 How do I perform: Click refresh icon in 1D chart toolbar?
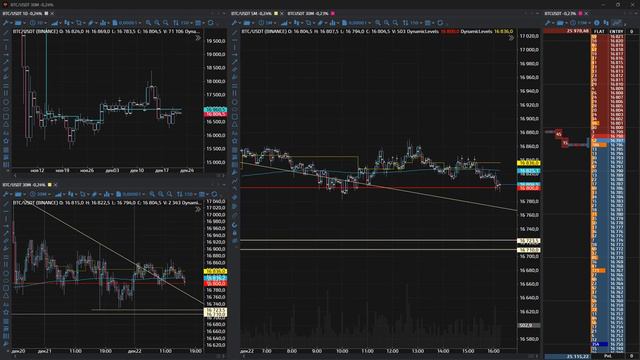tap(211, 23)
